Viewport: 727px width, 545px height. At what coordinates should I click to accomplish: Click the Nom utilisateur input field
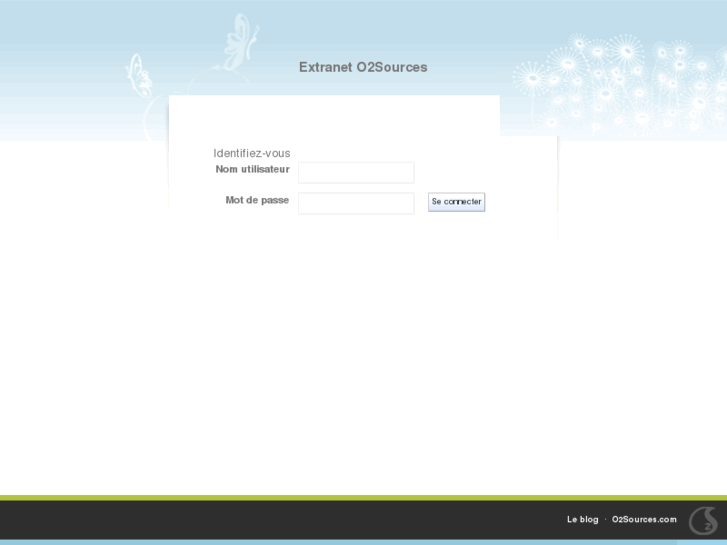(x=356, y=173)
